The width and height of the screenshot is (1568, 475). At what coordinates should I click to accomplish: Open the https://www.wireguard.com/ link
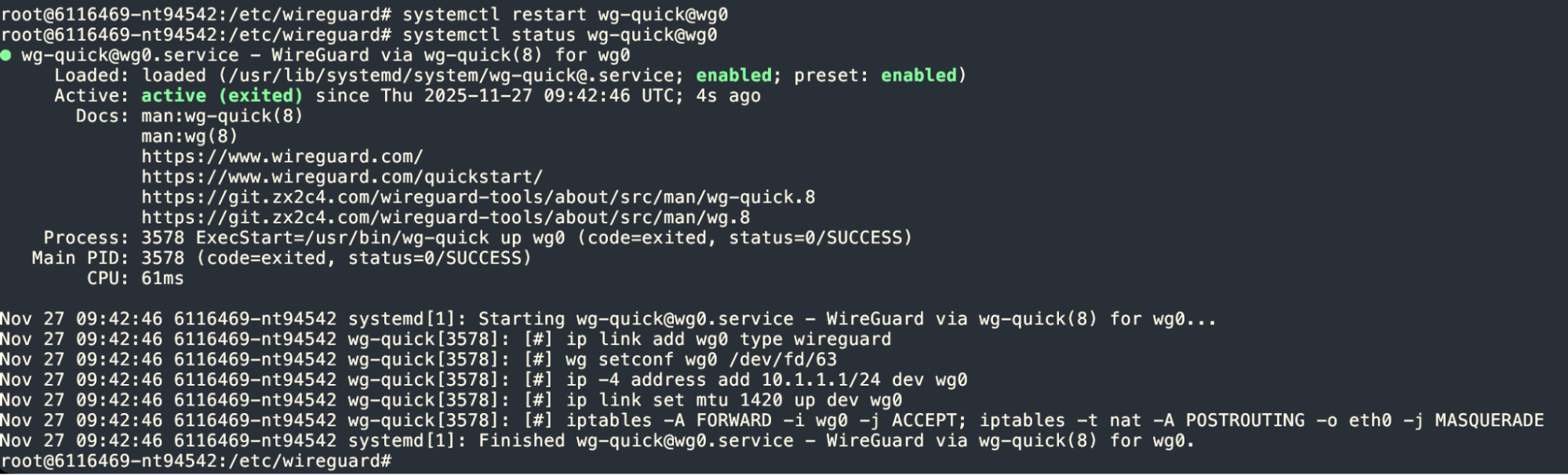tap(282, 157)
